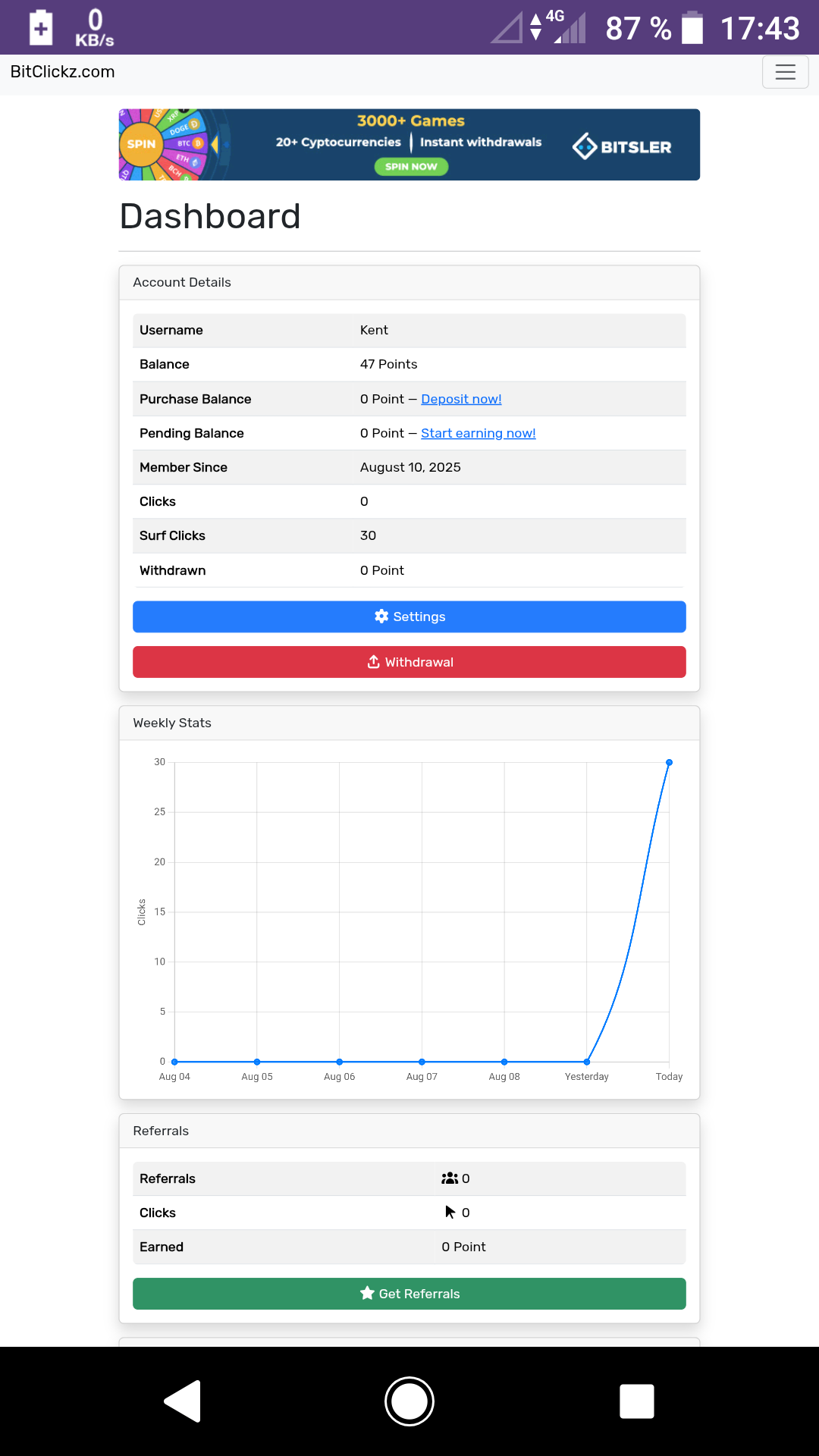Tap the Android back navigation icon

point(183,1401)
